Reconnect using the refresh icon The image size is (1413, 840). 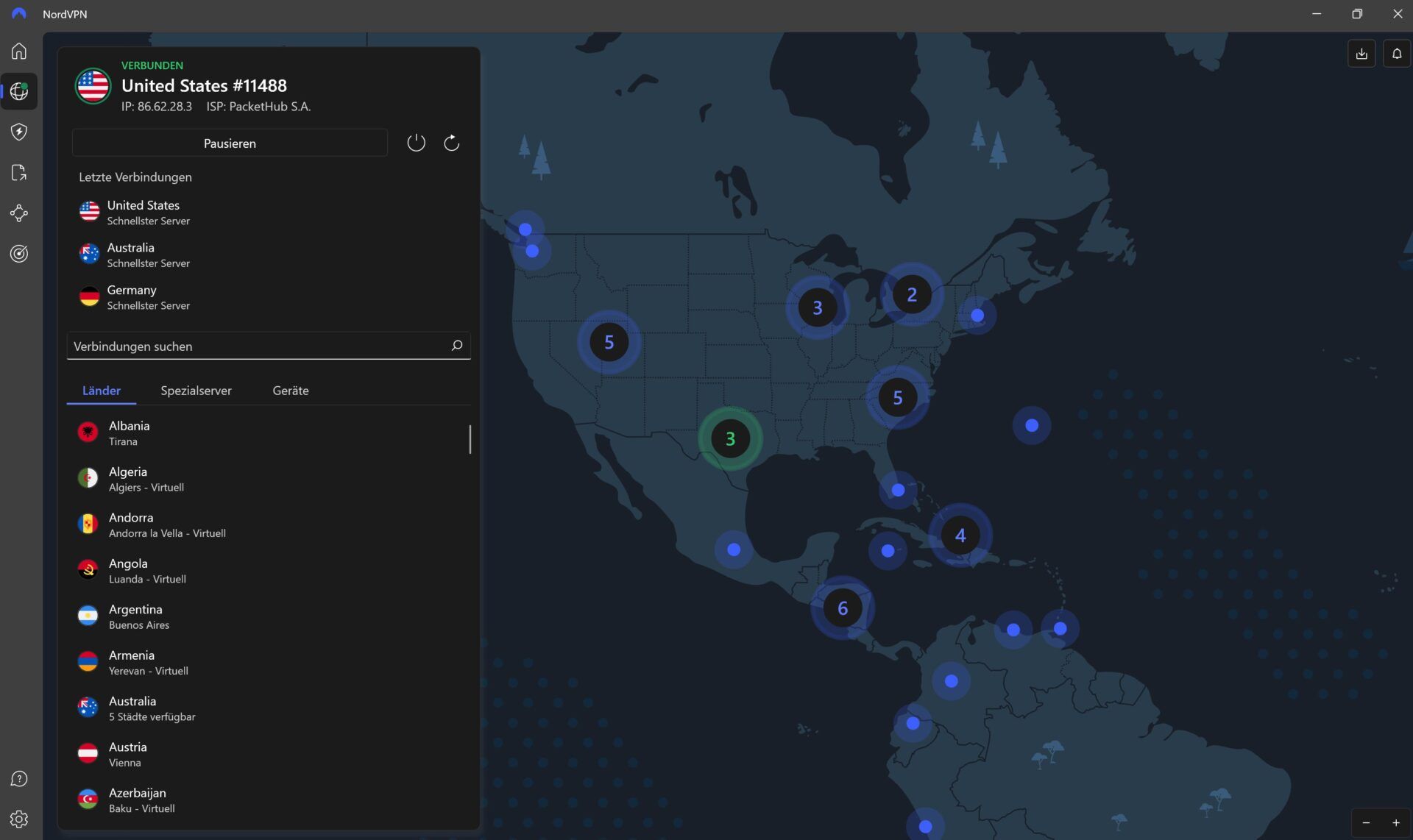[452, 143]
